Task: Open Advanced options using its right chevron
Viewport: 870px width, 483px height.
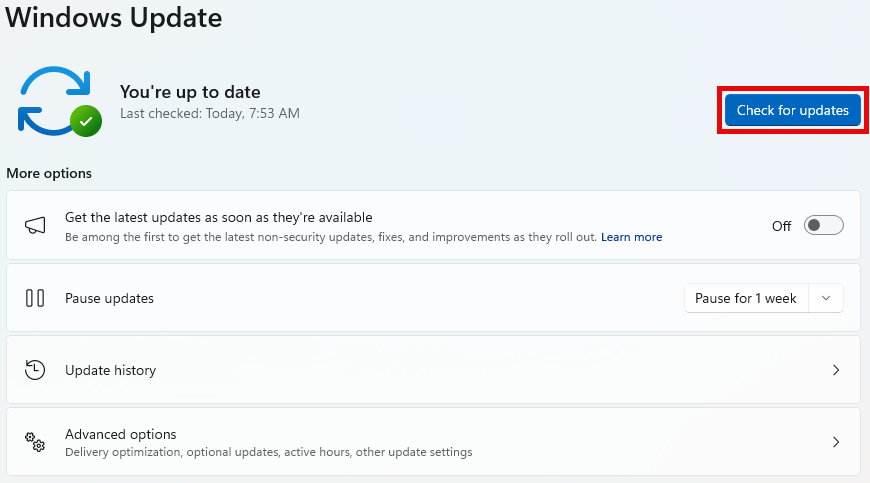Action: pos(836,442)
